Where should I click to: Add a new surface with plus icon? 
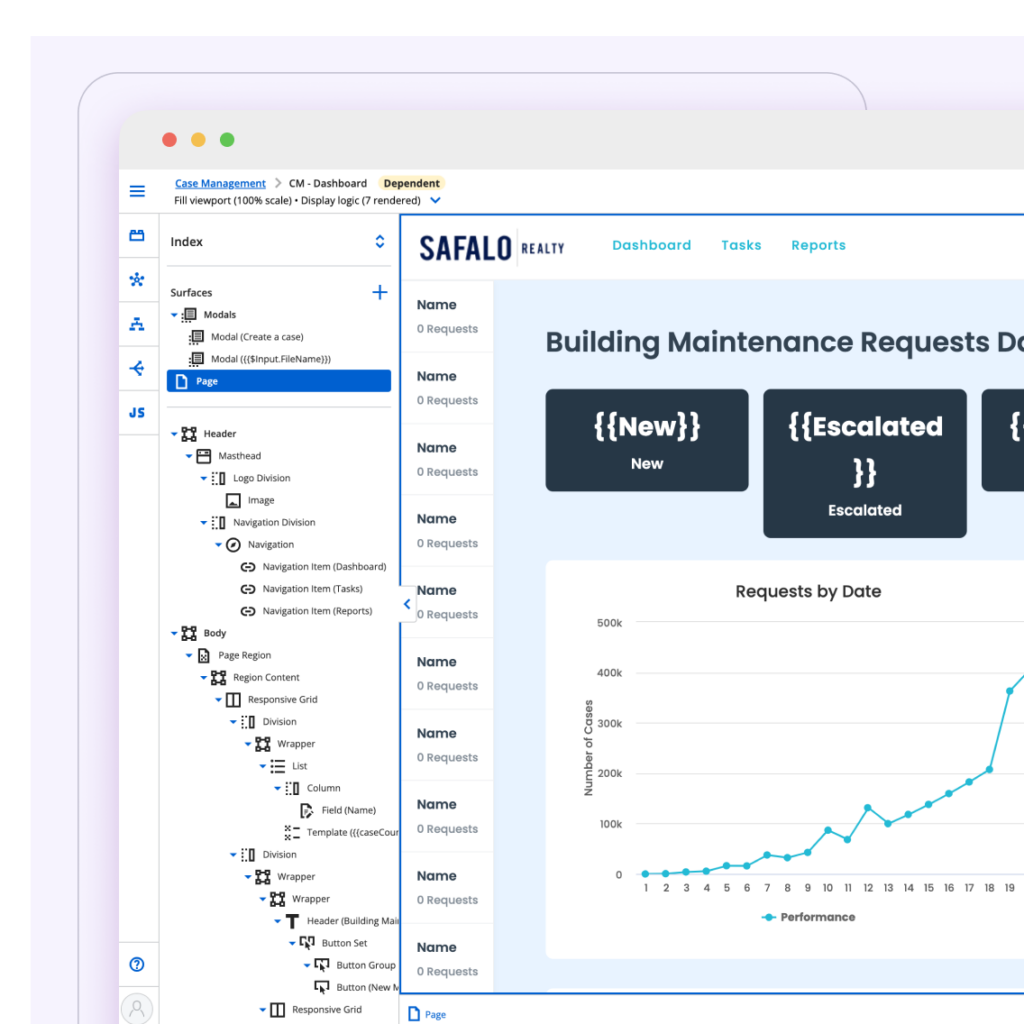pos(379,293)
